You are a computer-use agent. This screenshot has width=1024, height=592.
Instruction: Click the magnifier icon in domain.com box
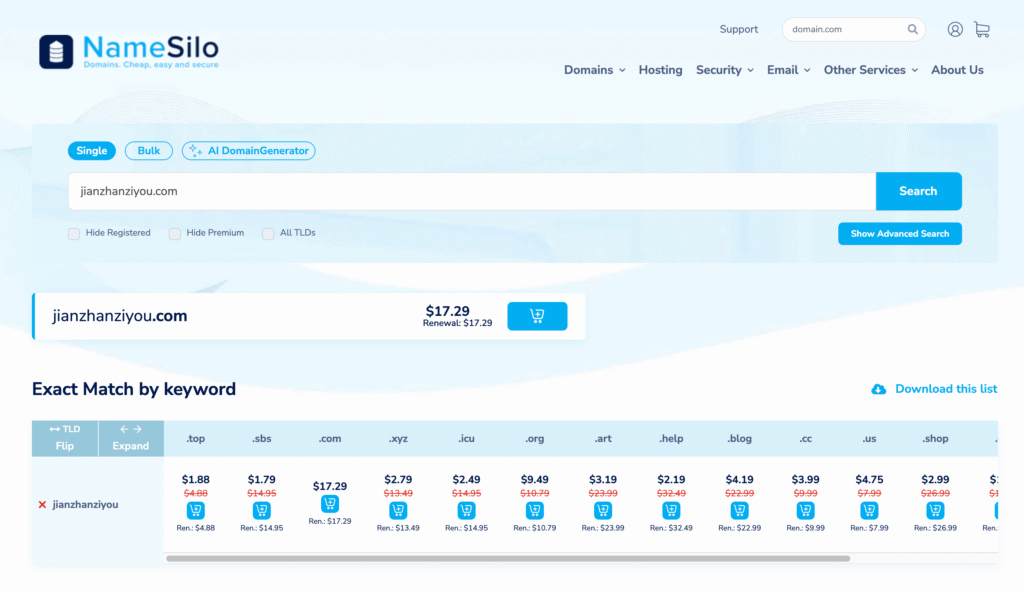pyautogui.click(x=913, y=30)
